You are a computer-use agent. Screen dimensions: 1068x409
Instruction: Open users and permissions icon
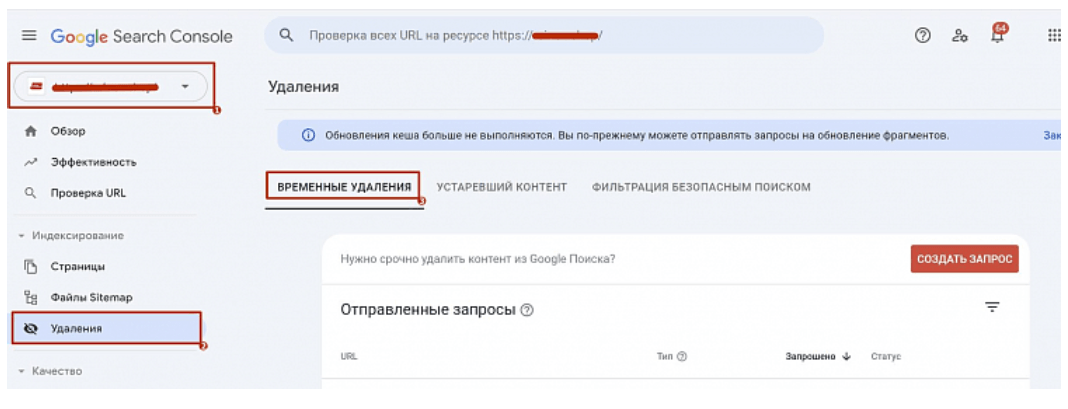tap(960, 35)
